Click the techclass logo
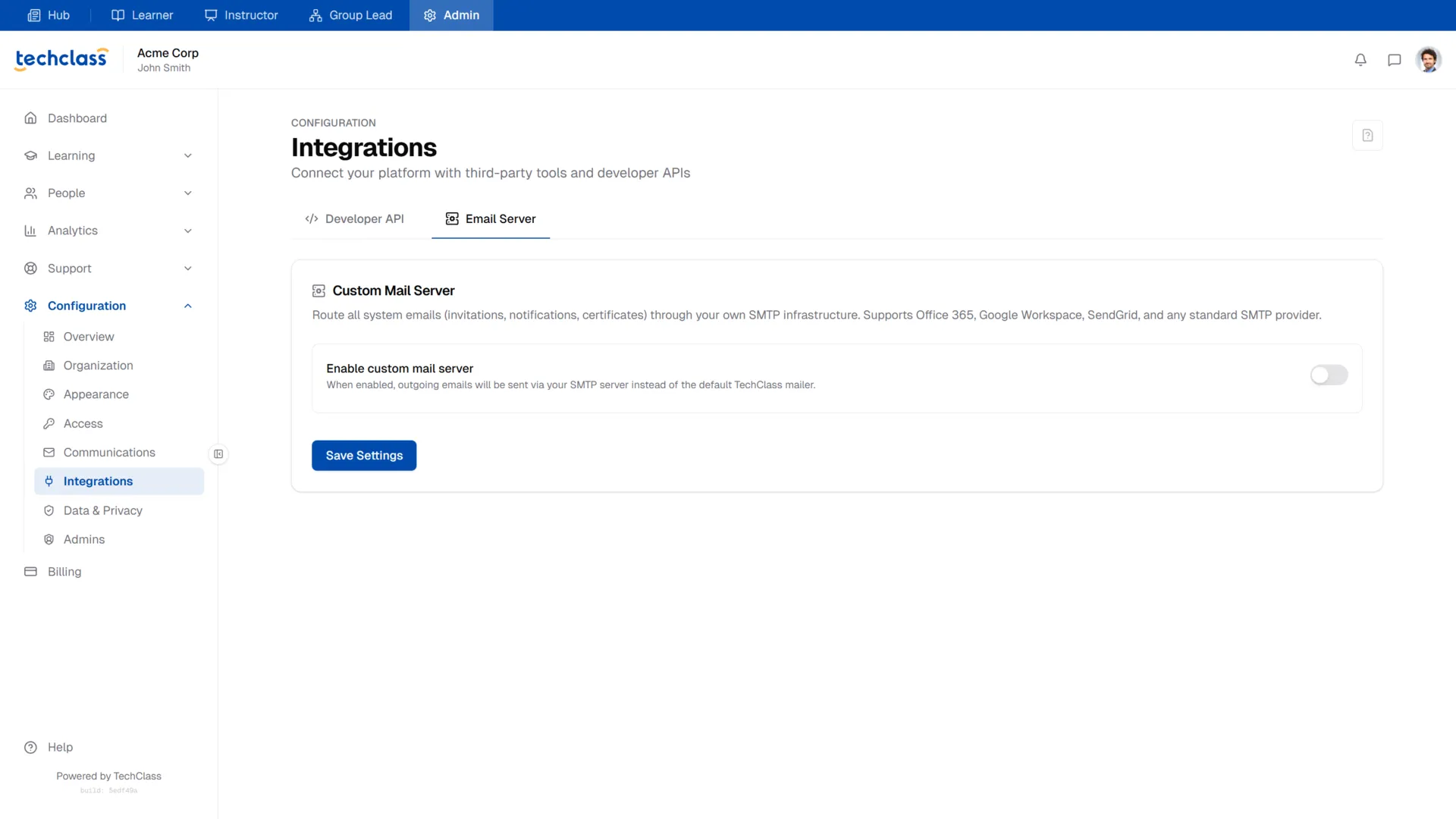 click(61, 59)
